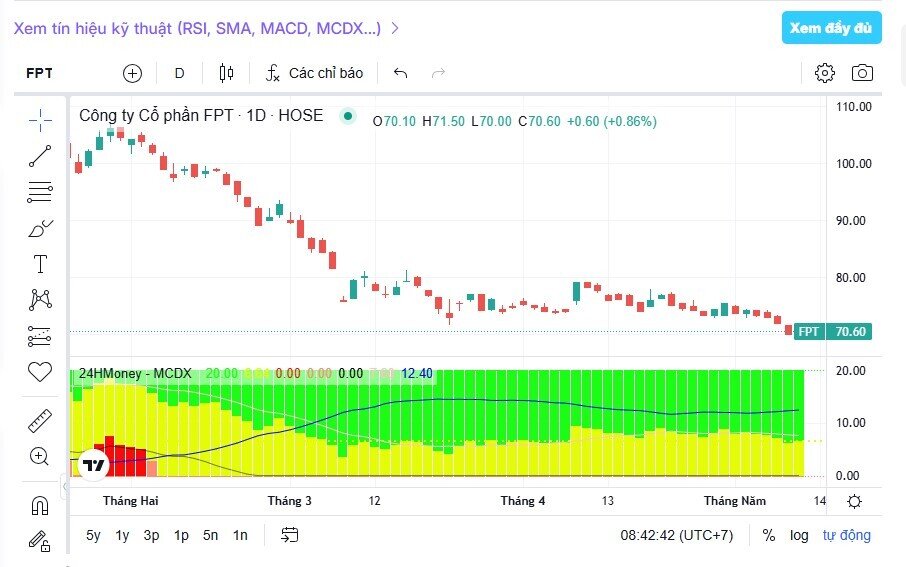Set time range to 5y
The image size is (906, 567).
click(93, 535)
